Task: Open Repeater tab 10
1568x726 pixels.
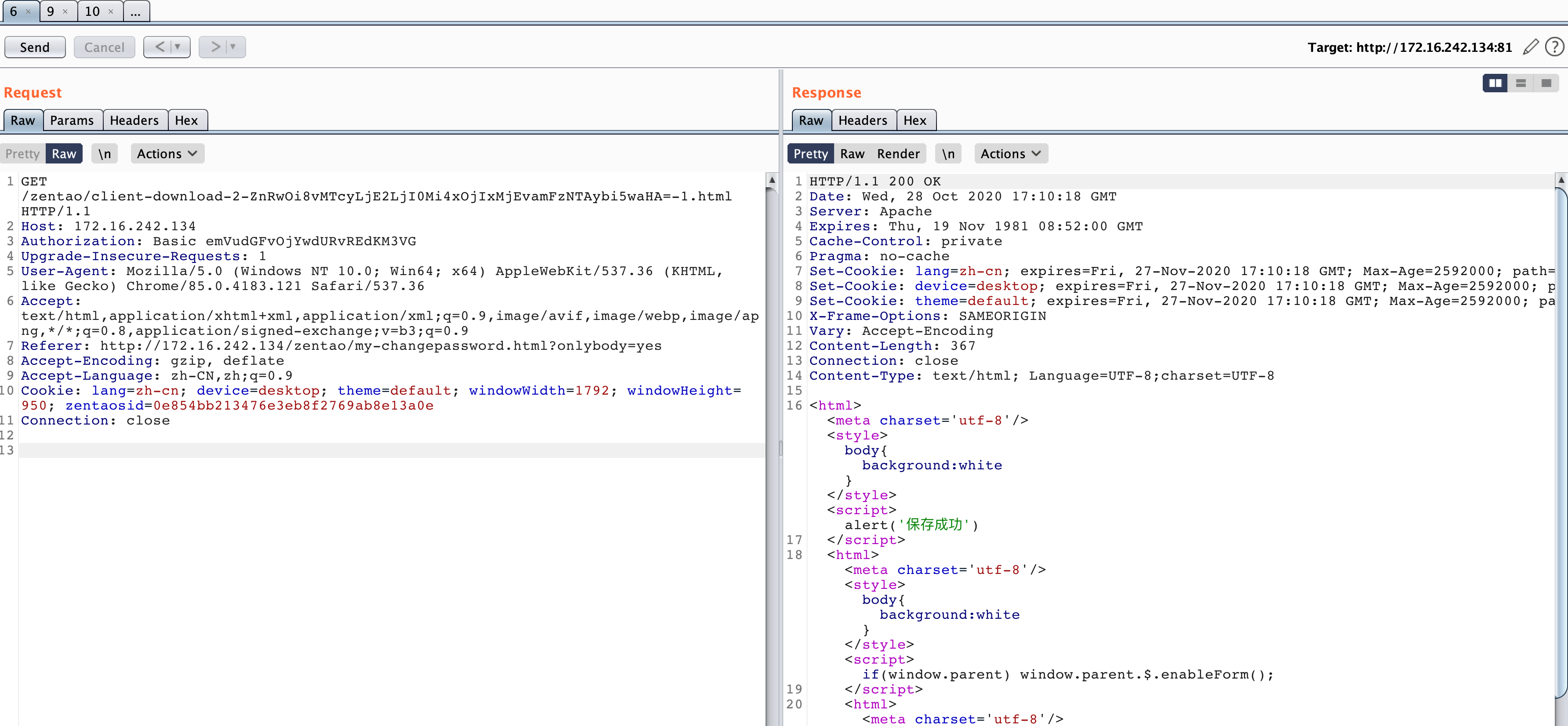Action: 93,11
